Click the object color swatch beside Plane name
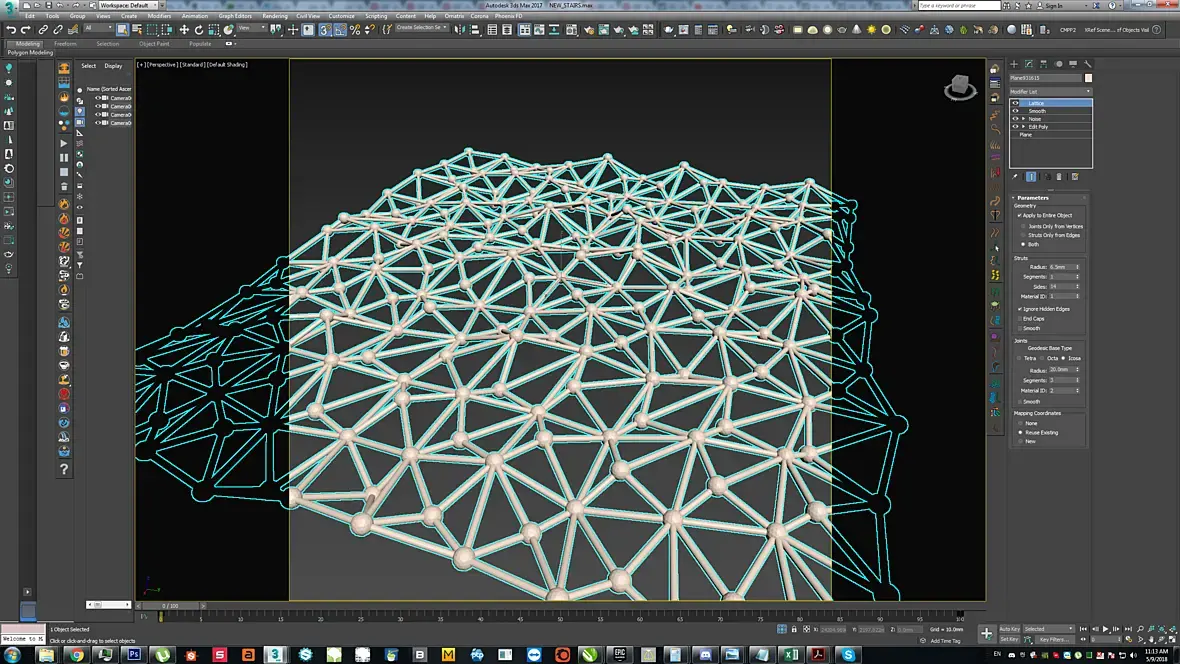Viewport: 1180px width, 664px height. [1088, 78]
